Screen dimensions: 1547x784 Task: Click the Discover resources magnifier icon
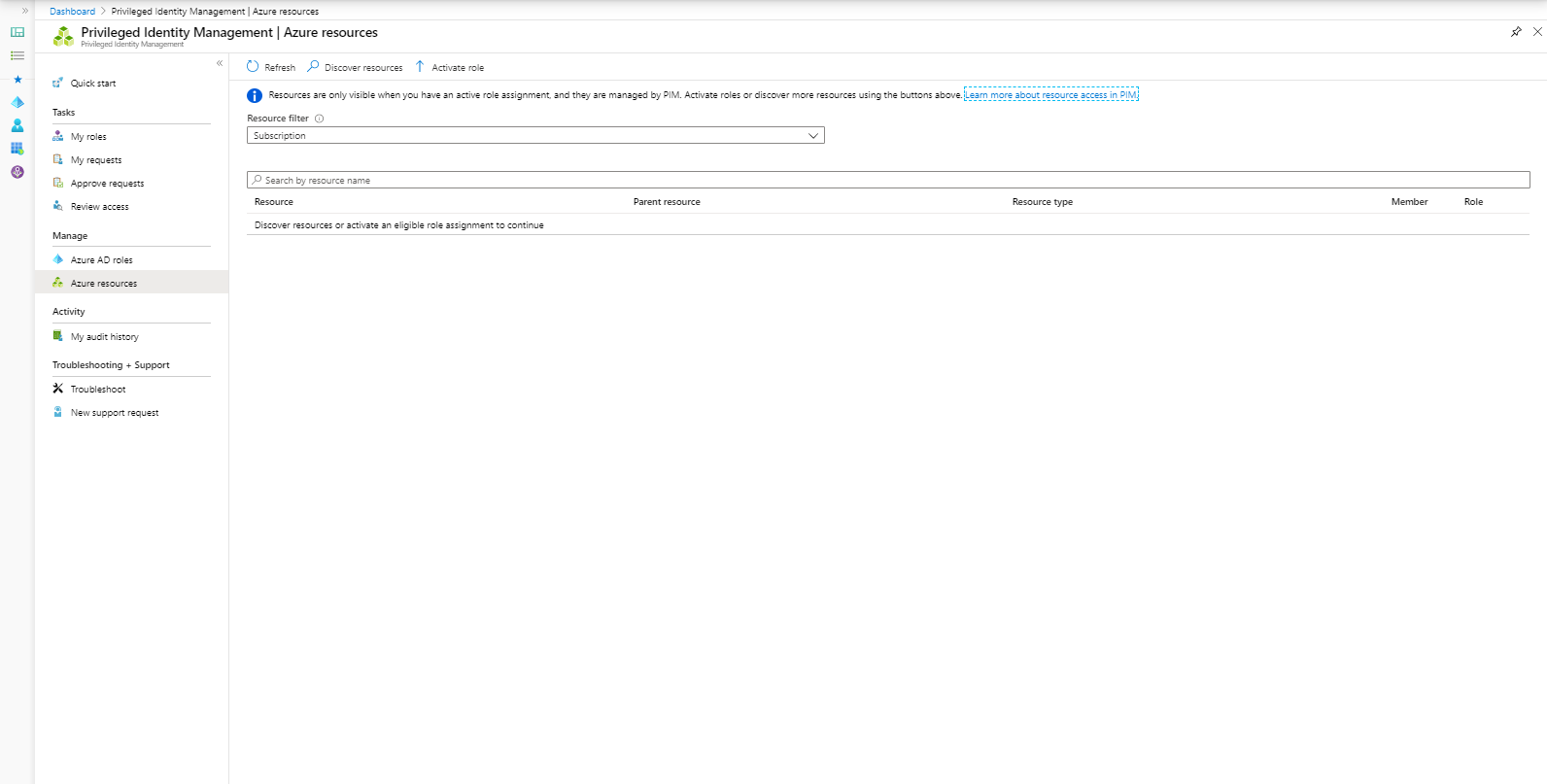coord(313,67)
